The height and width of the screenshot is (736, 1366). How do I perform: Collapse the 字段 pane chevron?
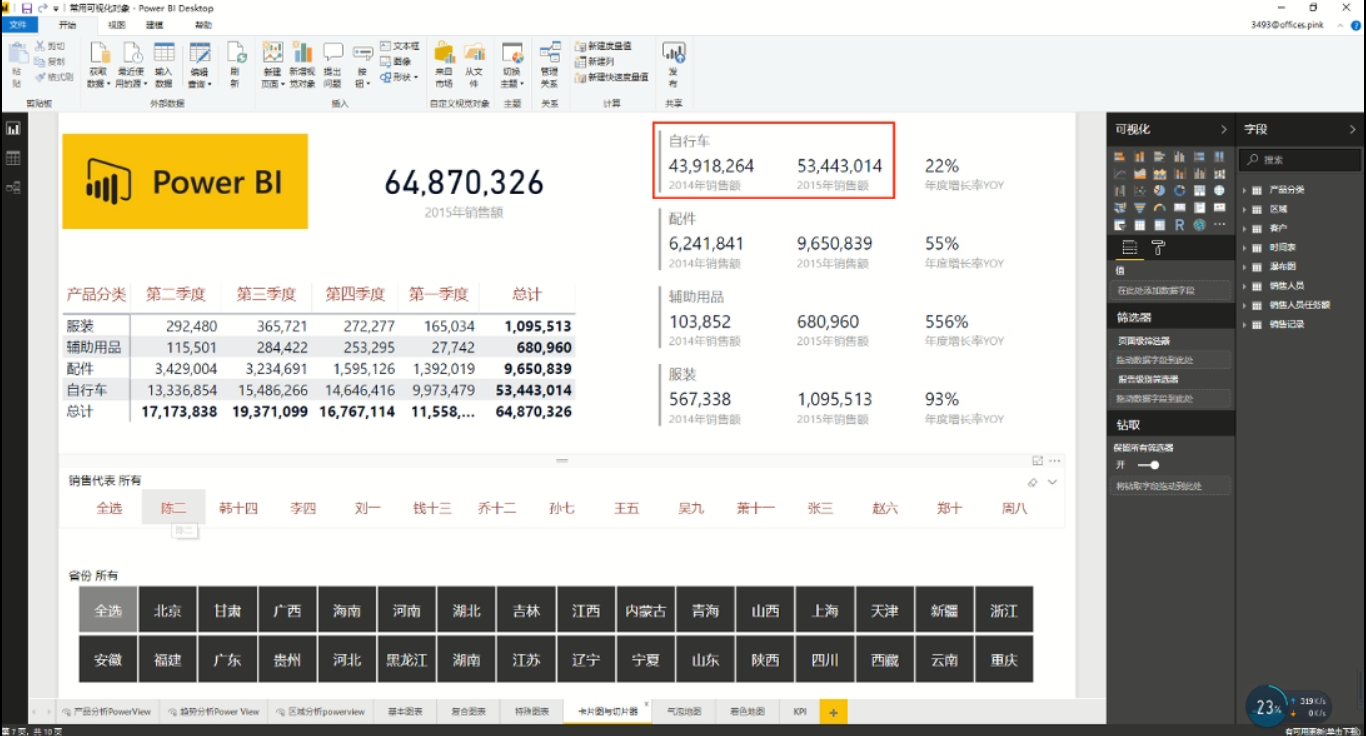[x=1353, y=129]
